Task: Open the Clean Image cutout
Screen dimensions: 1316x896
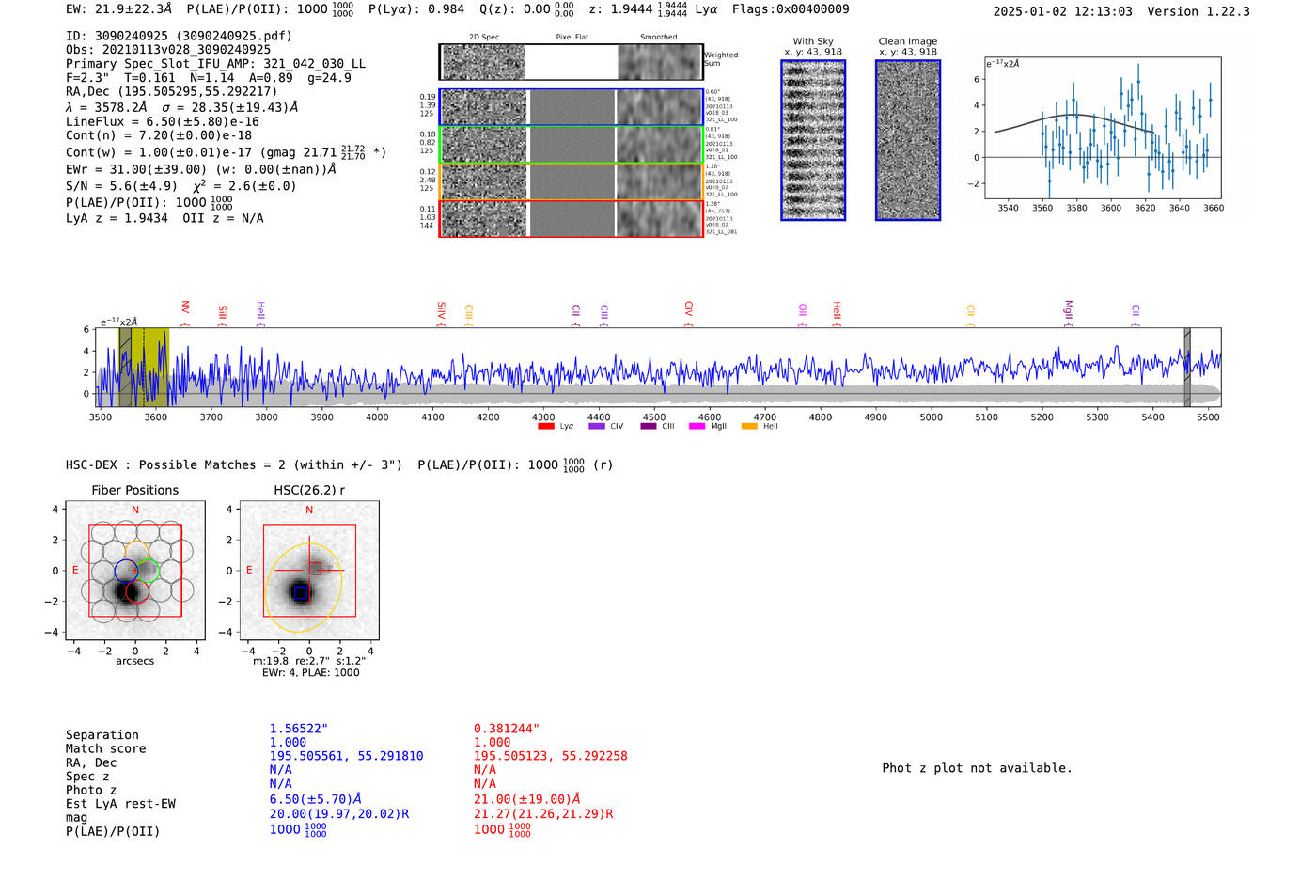Action: (x=908, y=140)
